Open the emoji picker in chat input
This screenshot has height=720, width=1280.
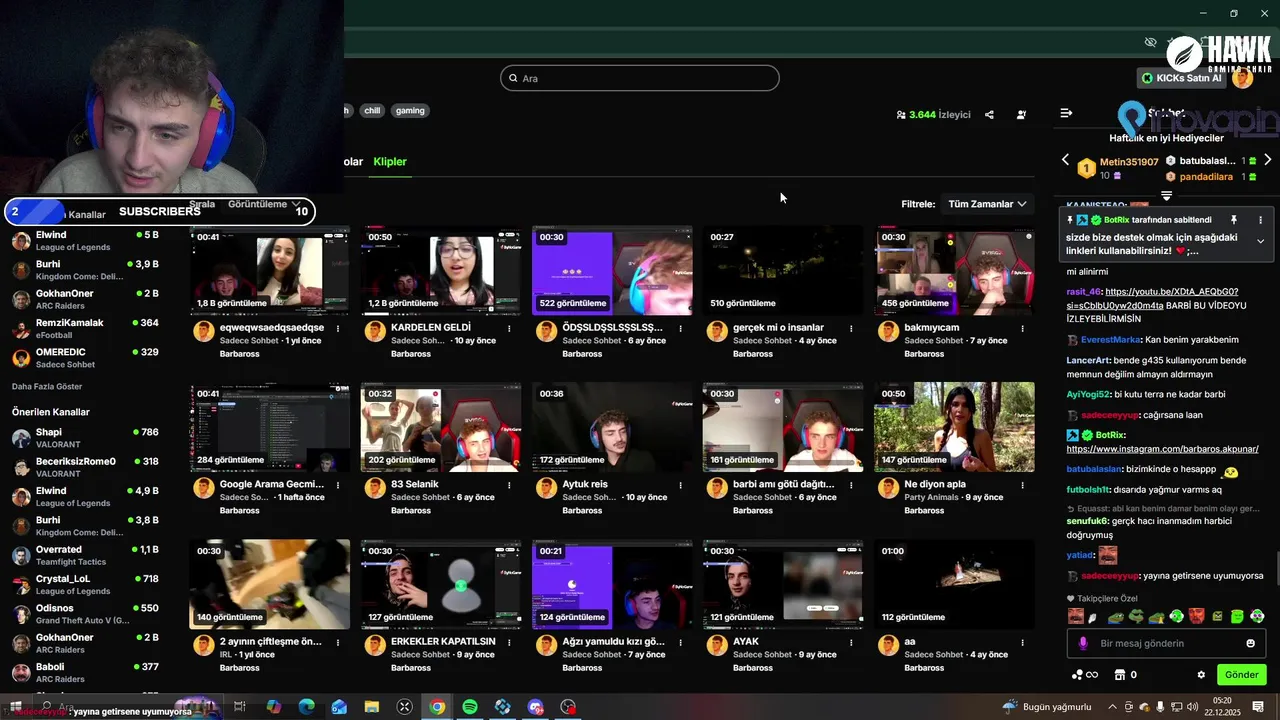pos(1250,644)
